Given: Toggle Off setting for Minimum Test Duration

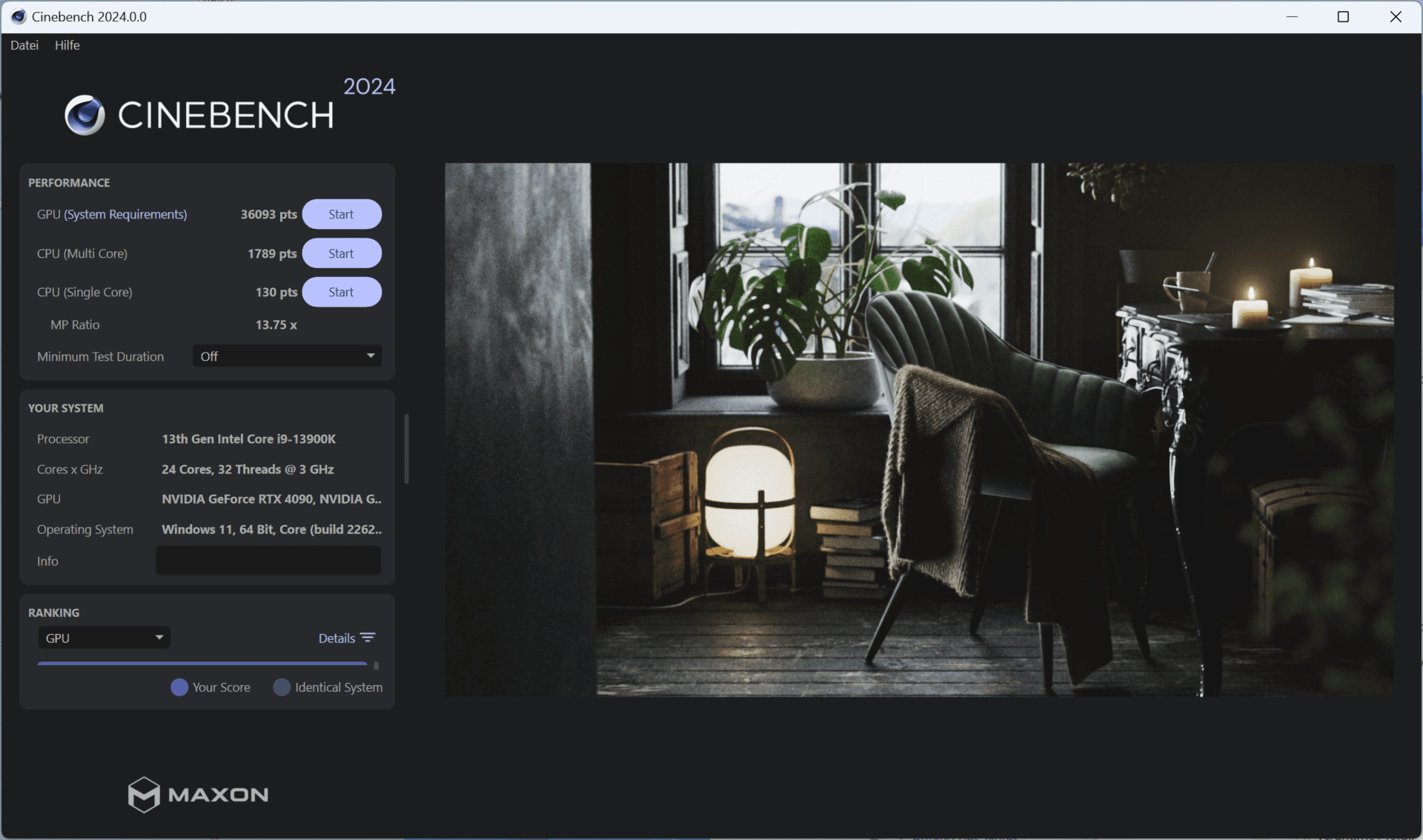Looking at the screenshot, I should click(287, 355).
